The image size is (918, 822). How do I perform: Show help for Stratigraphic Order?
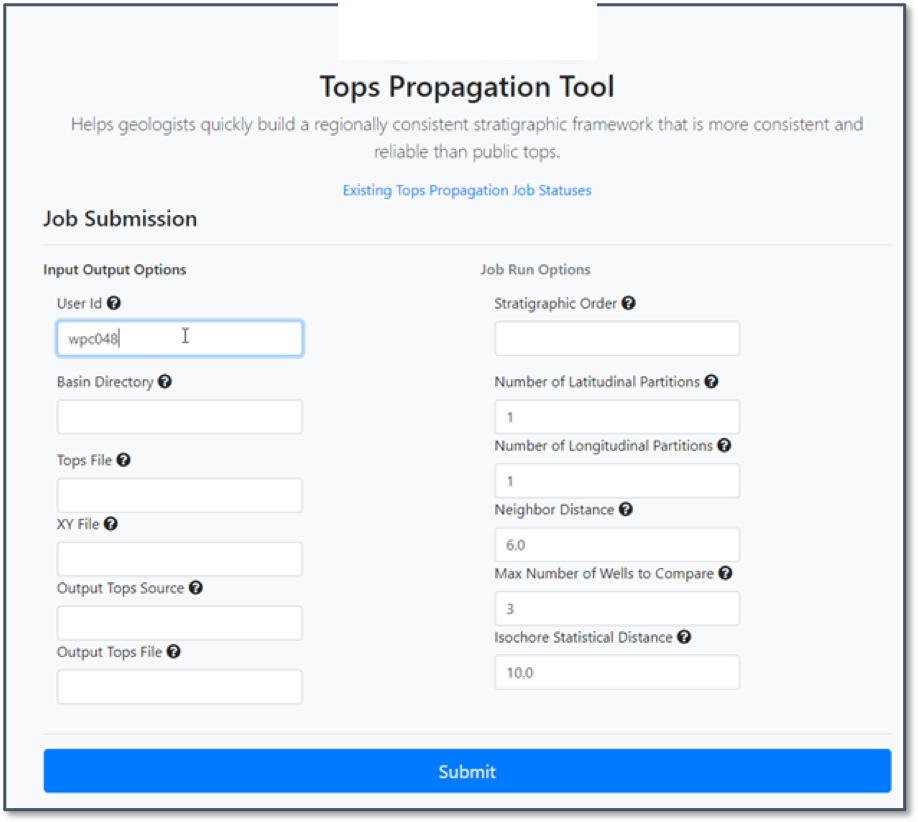(628, 303)
